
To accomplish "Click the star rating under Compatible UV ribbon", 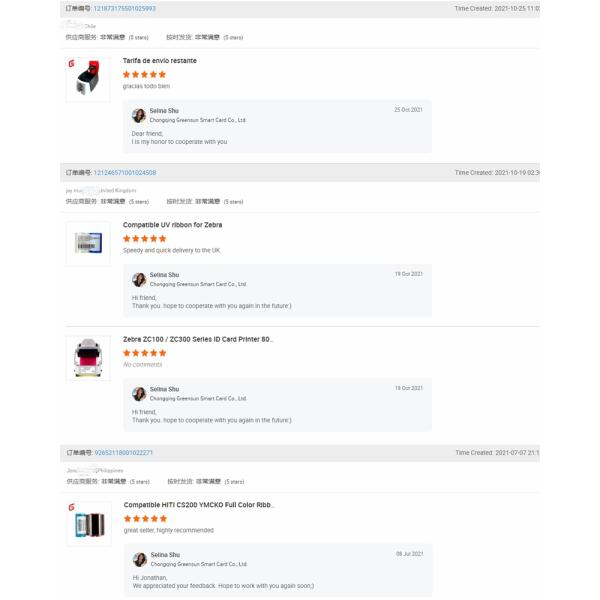I will point(144,239).
